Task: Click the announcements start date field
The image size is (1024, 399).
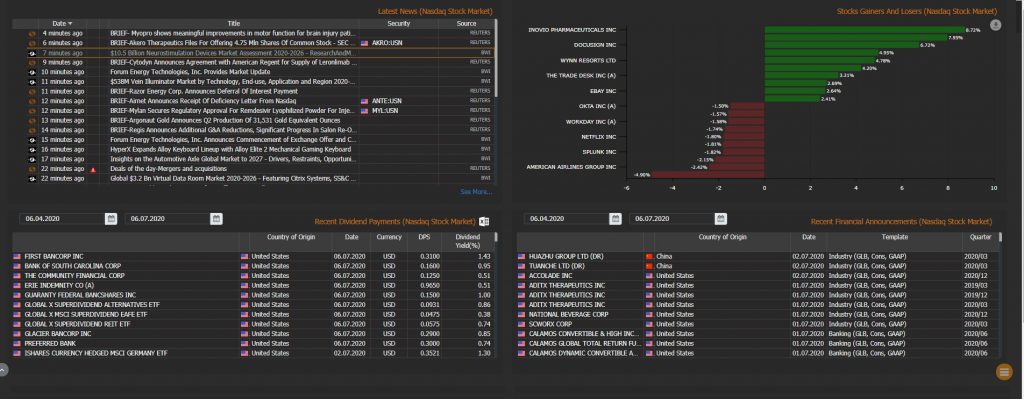Action: coord(565,219)
